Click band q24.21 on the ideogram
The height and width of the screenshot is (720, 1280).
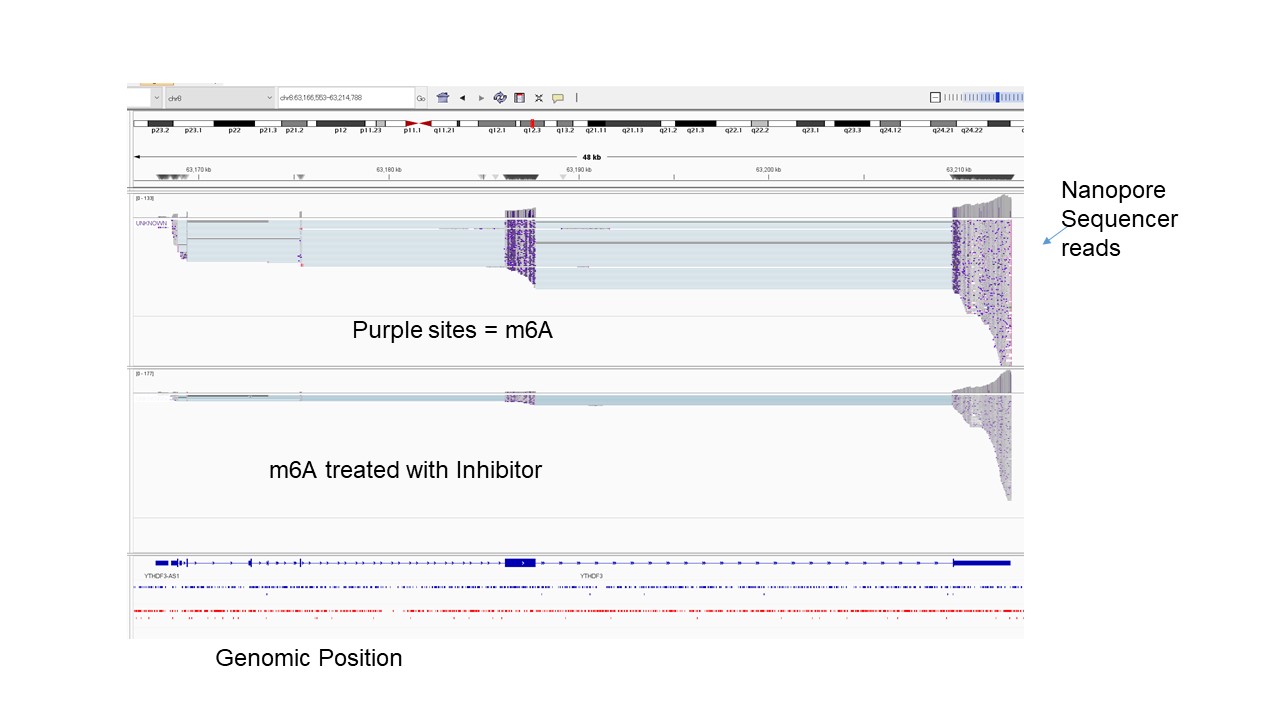click(x=942, y=124)
